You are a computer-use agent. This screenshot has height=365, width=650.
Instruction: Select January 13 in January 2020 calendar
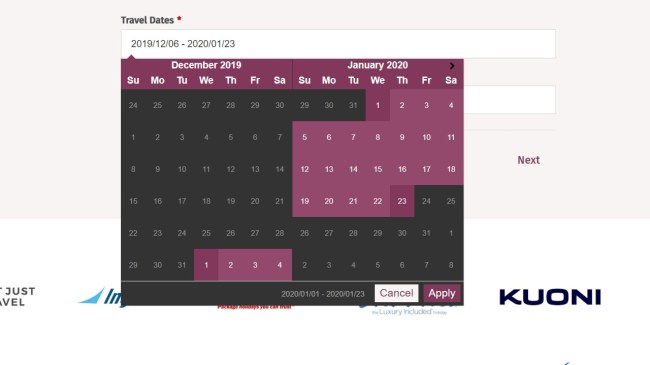click(x=329, y=169)
